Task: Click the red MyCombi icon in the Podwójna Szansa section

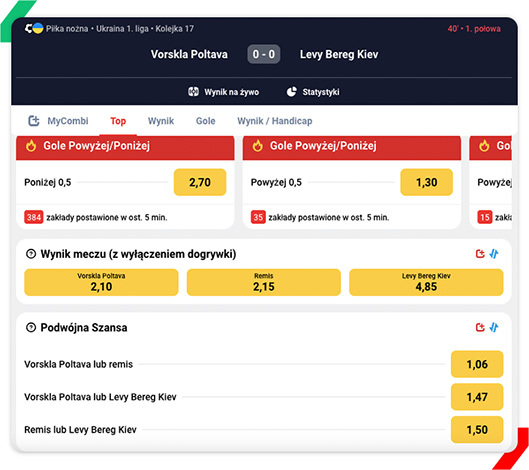Action: [x=480, y=327]
